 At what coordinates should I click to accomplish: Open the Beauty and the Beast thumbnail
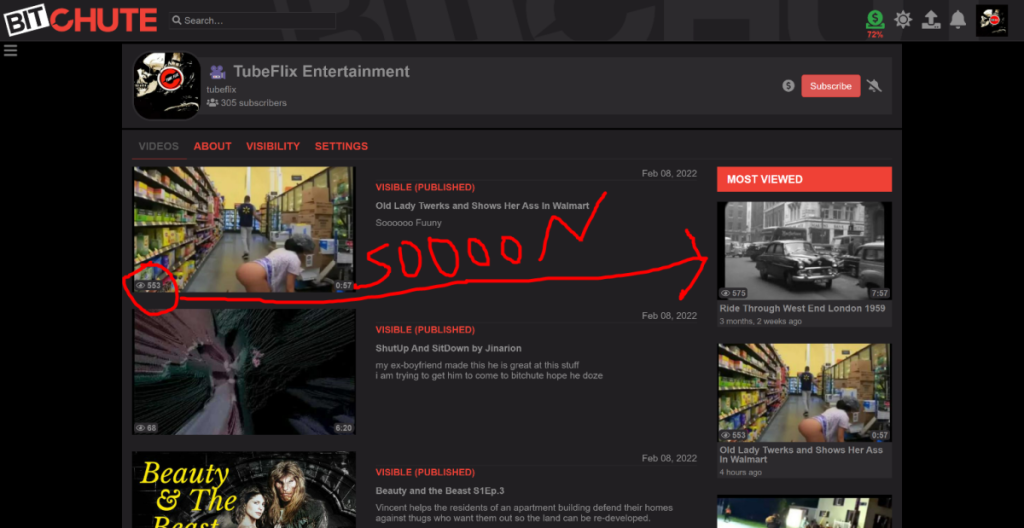point(244,490)
